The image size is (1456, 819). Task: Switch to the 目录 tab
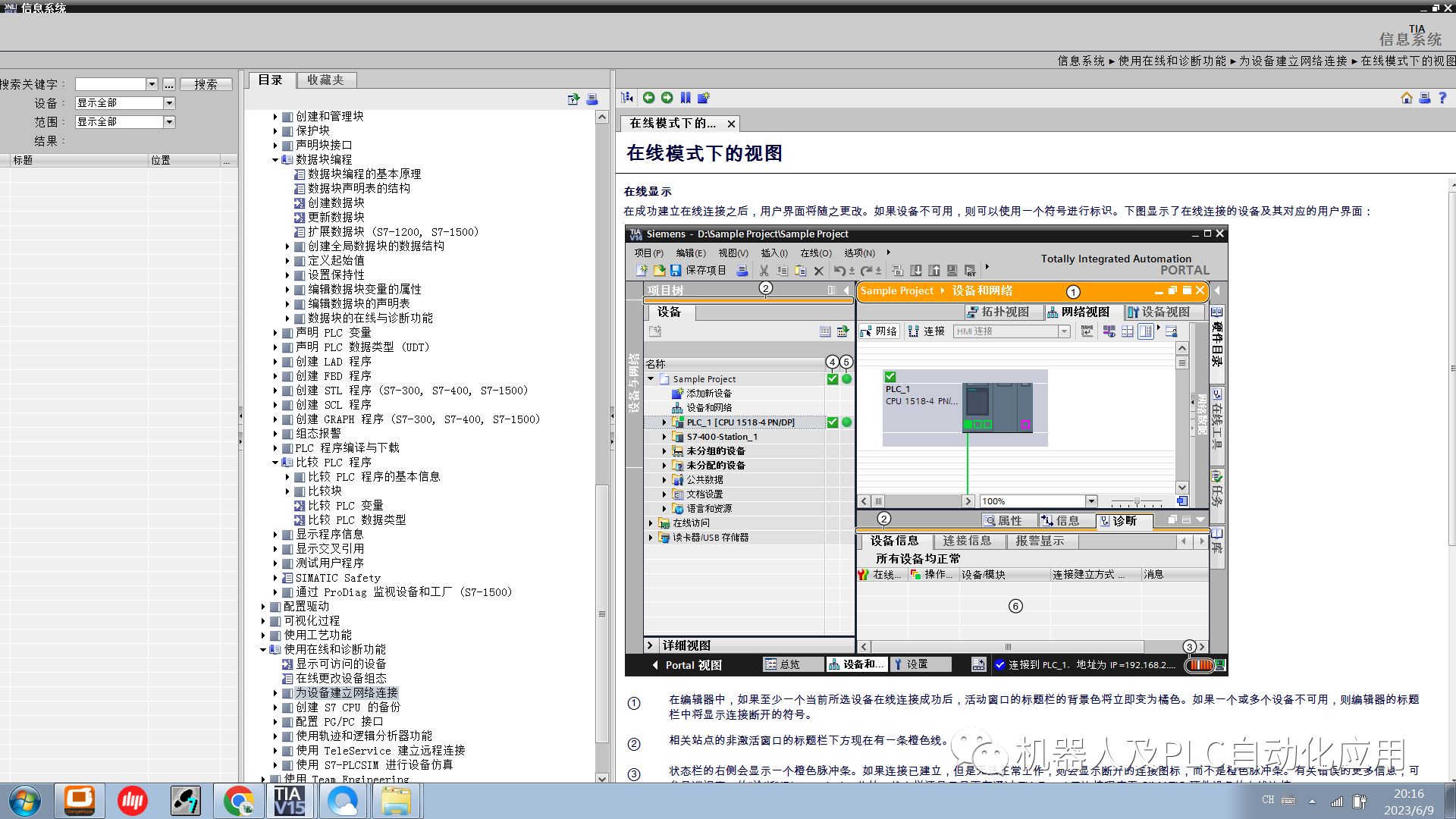pos(270,80)
